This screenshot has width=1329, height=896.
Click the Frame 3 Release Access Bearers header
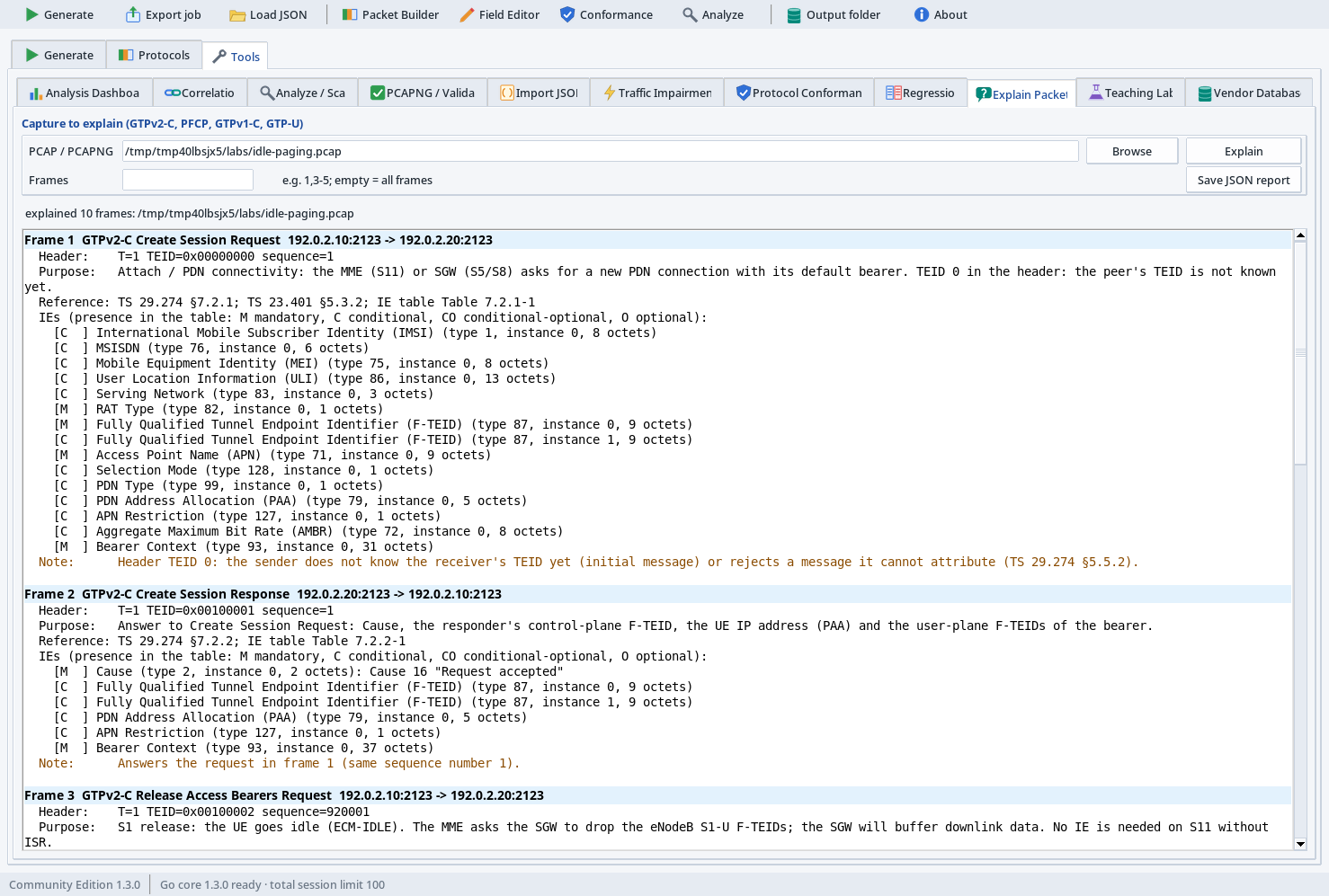click(657, 795)
